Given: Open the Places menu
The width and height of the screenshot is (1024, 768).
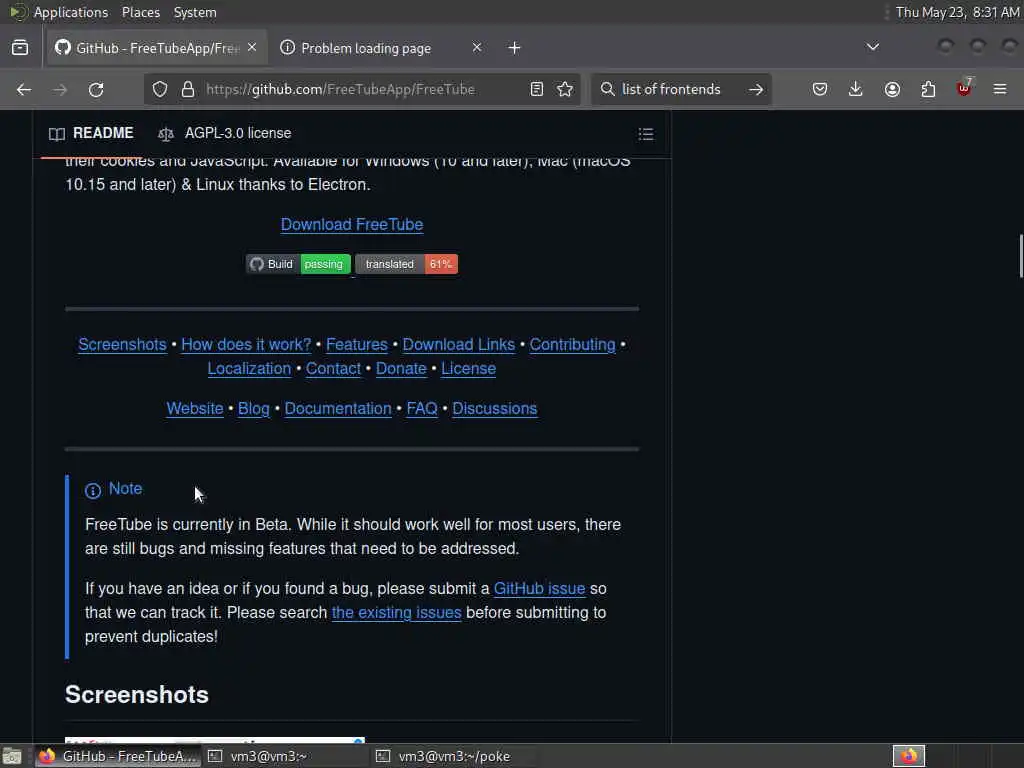Looking at the screenshot, I should click(x=140, y=12).
